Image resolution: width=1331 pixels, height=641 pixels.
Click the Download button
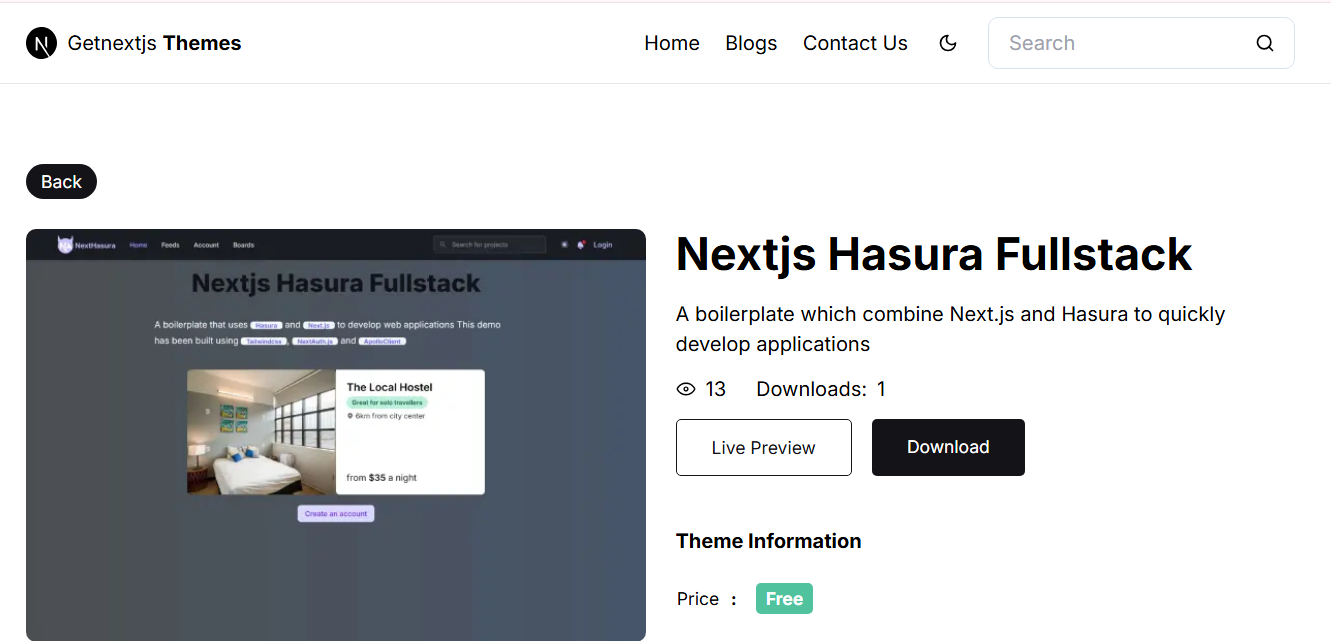pyautogui.click(x=948, y=447)
